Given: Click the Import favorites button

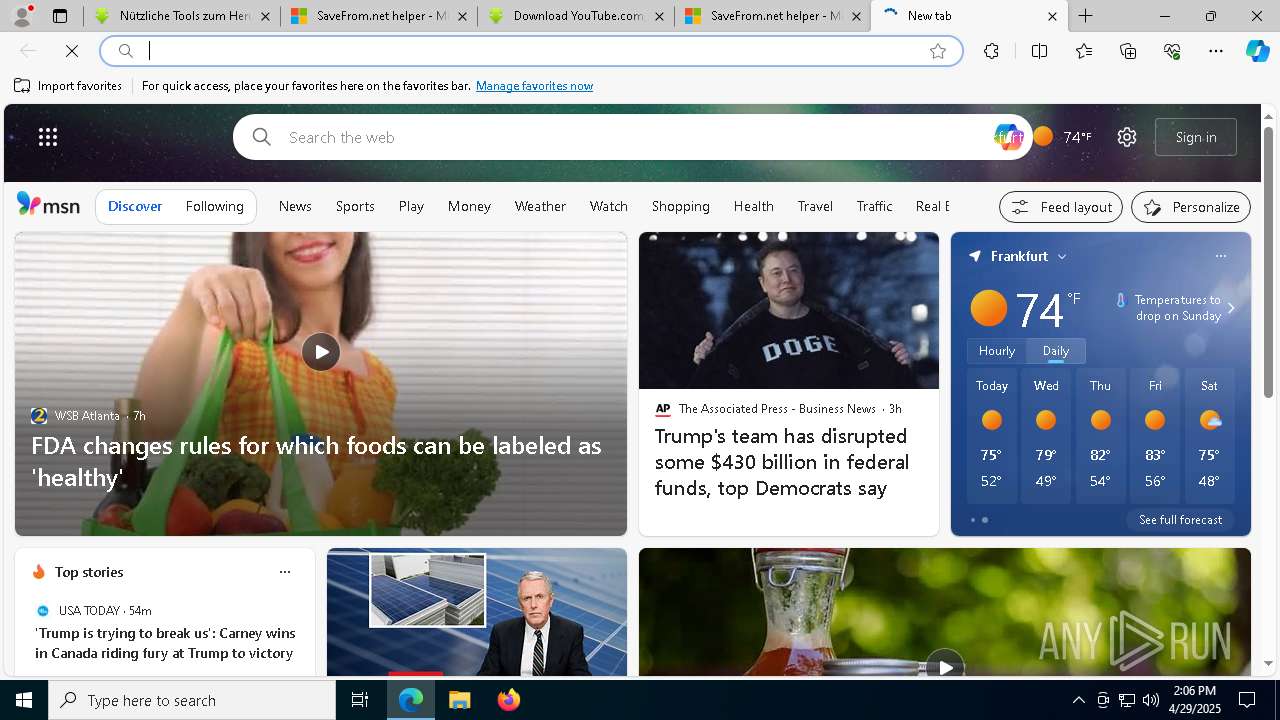Looking at the screenshot, I should tap(68, 86).
